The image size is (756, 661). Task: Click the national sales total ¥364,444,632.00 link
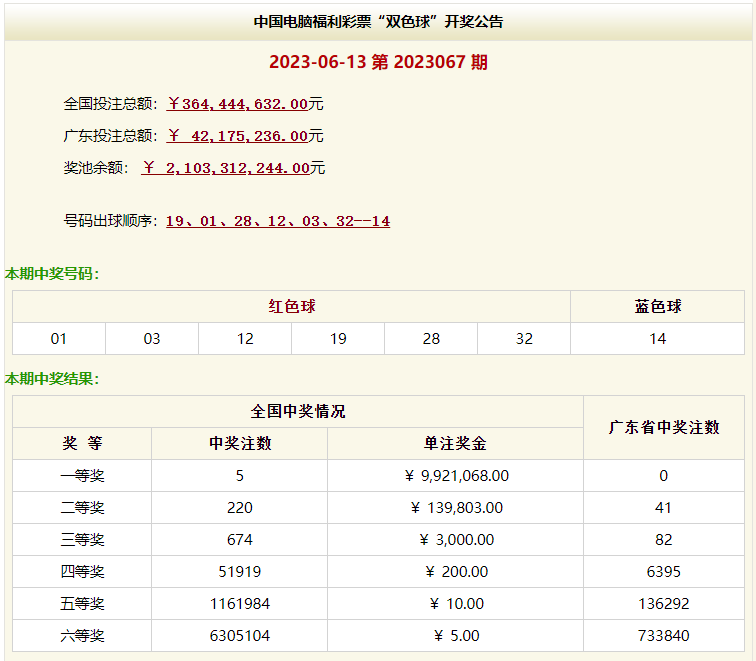coord(237,104)
